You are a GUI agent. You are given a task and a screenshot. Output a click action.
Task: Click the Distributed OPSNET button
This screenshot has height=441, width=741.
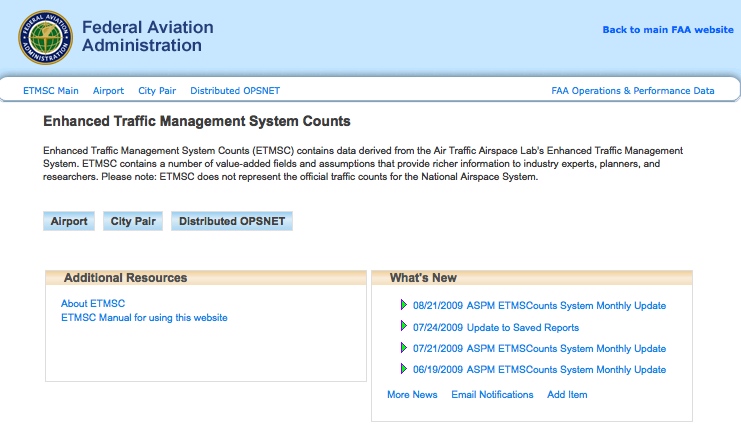232,221
